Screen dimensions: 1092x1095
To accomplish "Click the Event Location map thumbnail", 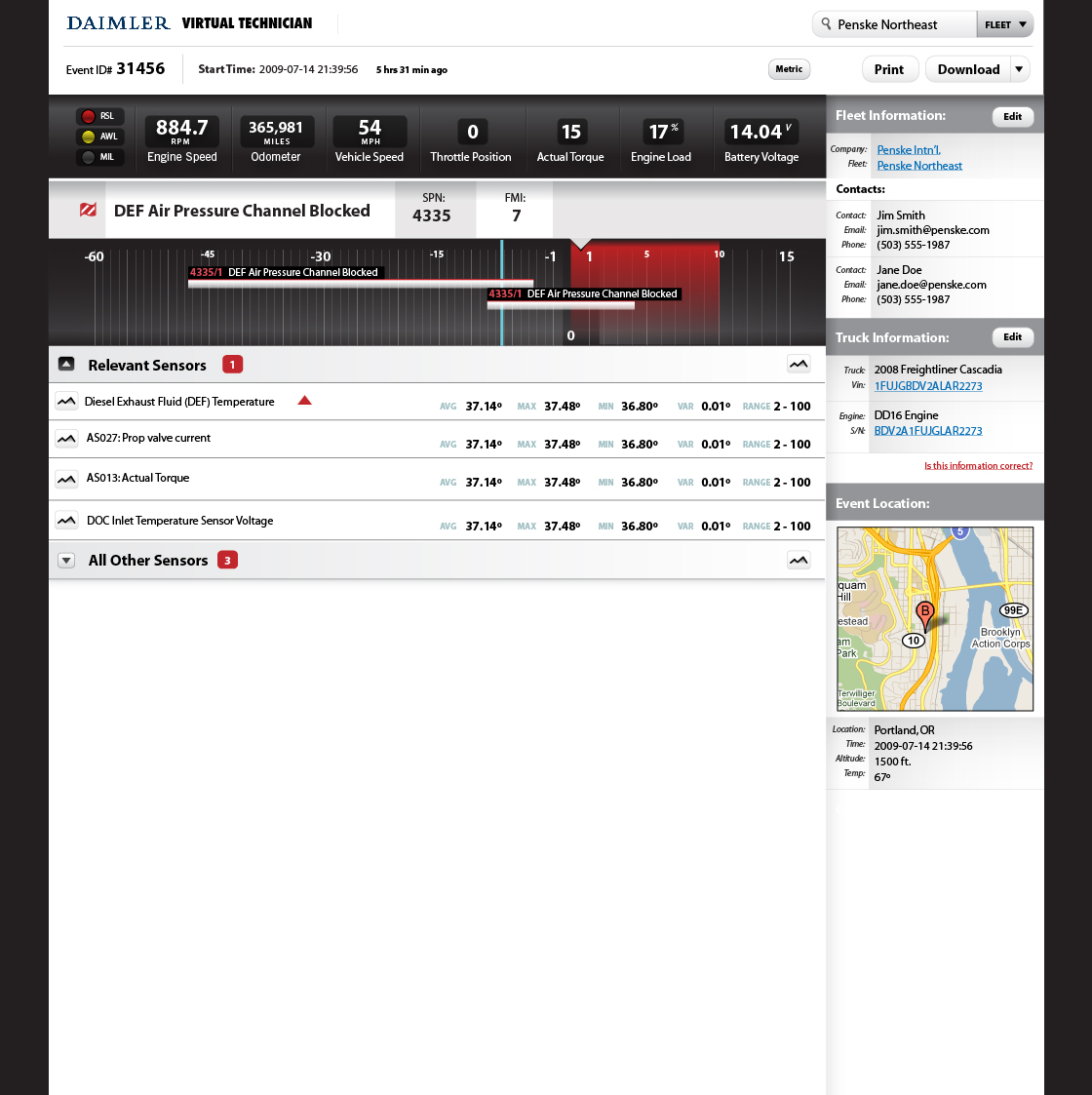I will 935,619.
